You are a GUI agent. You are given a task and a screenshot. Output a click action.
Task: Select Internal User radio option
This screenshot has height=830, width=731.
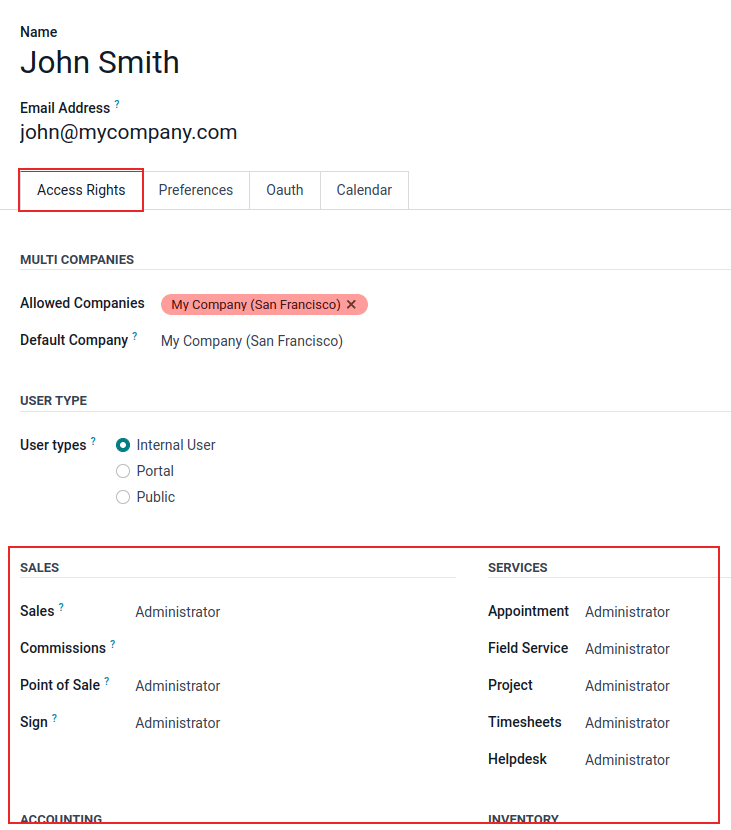tap(123, 445)
